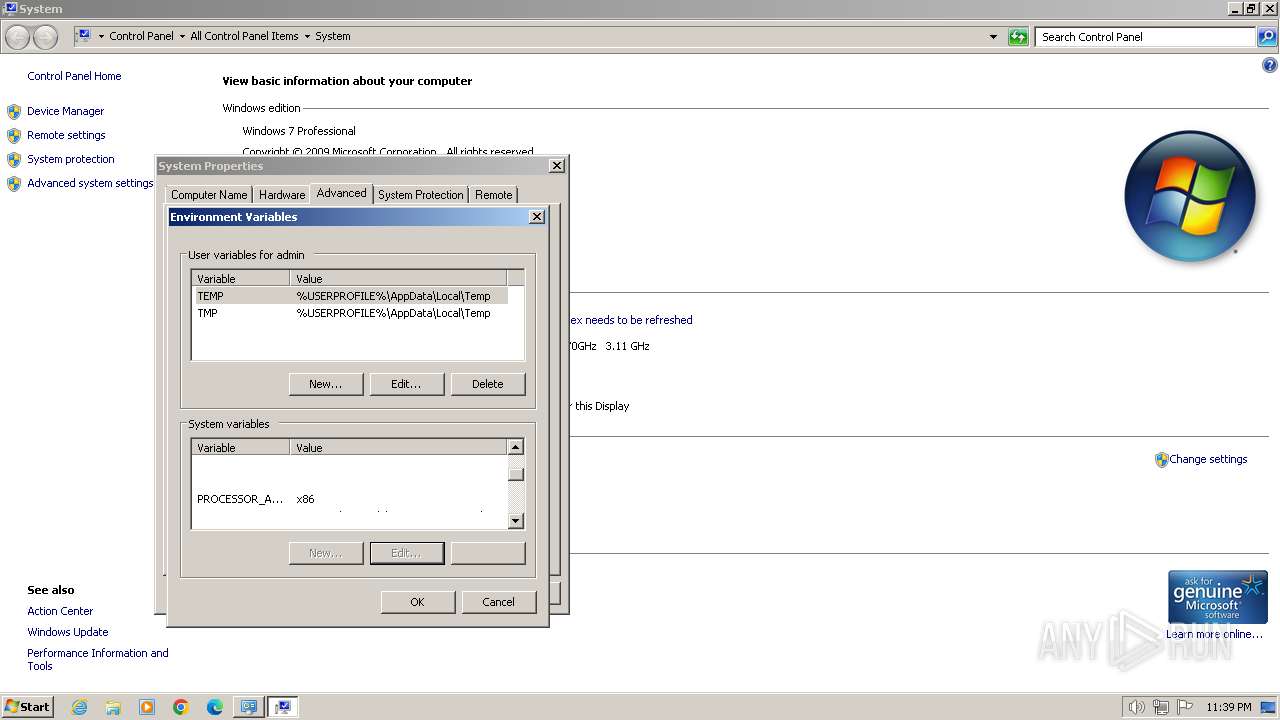The height and width of the screenshot is (720, 1280).
Task: Click the Forward navigation arrow
Action: point(45,37)
